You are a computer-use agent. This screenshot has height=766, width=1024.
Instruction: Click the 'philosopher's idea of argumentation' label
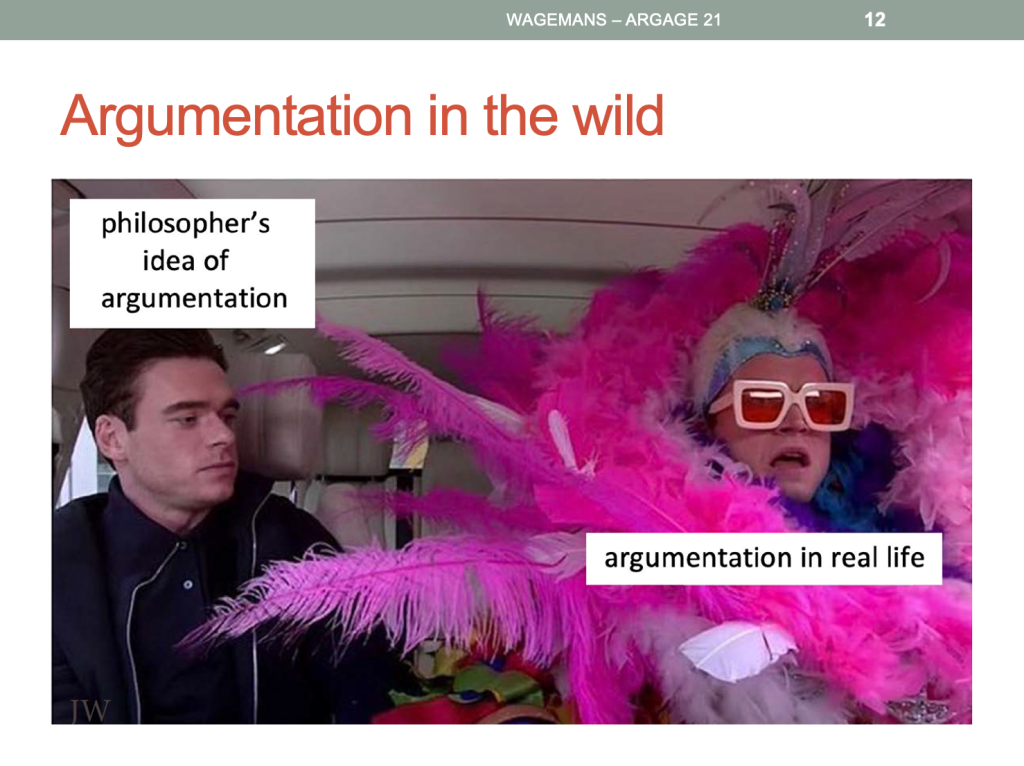tap(193, 262)
